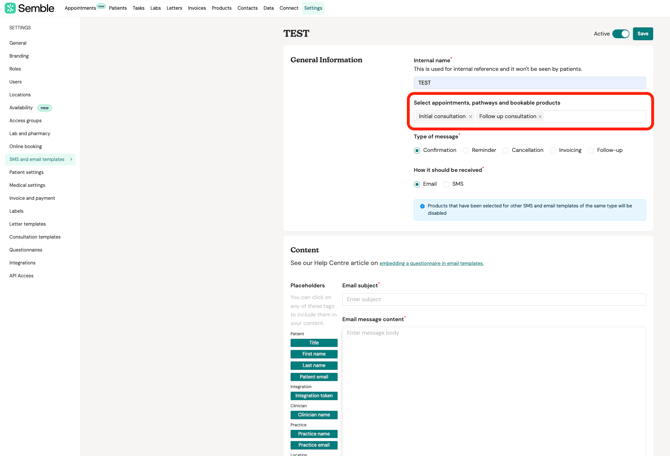Open the Labs menu
670x456 pixels.
(x=156, y=8)
